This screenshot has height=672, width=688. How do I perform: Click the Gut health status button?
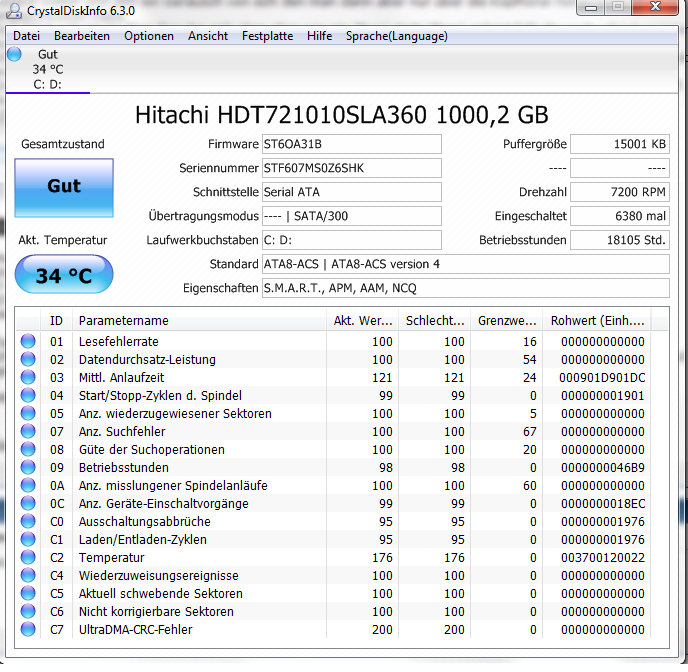[x=64, y=187]
